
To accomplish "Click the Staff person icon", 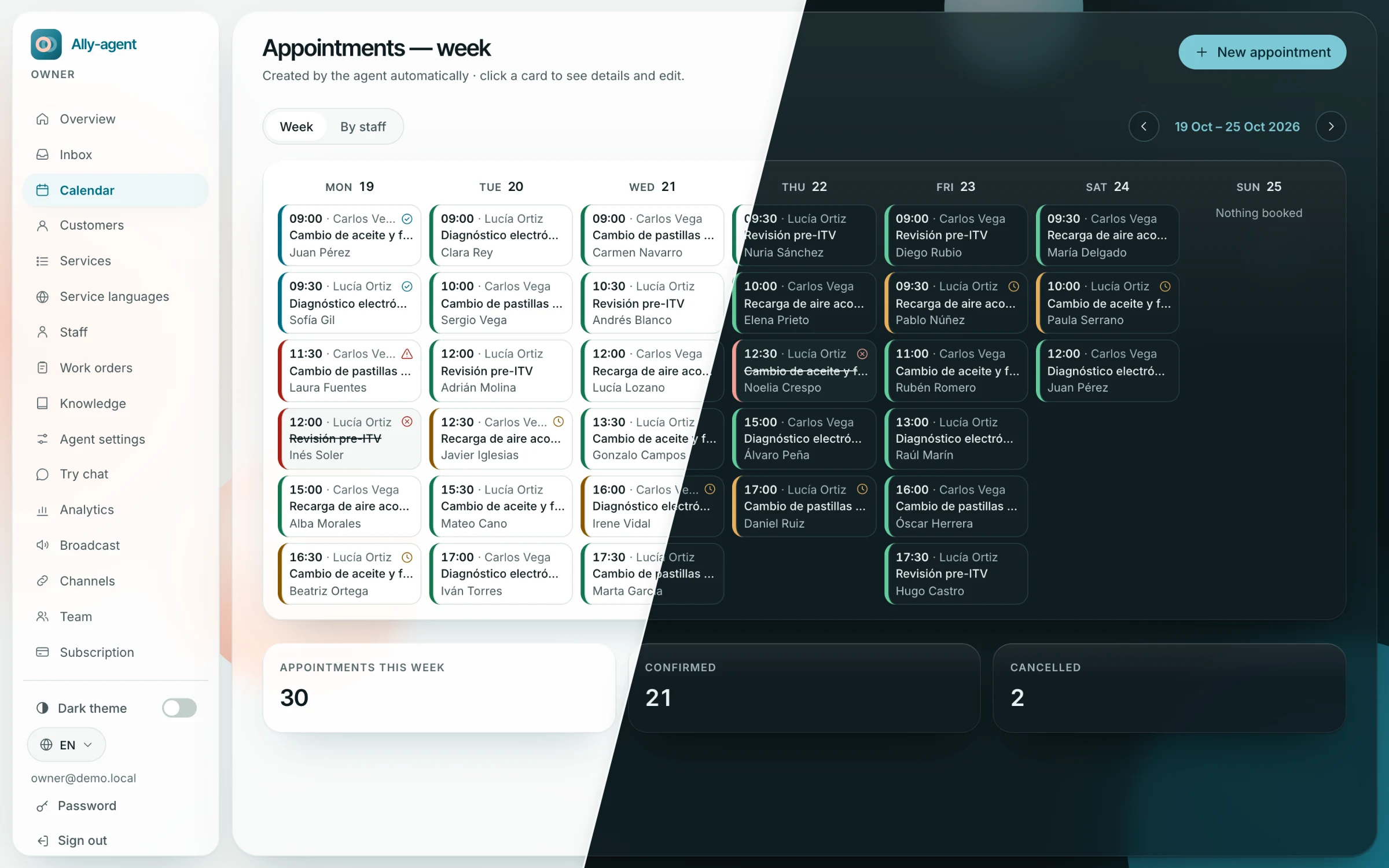I will [x=42, y=332].
